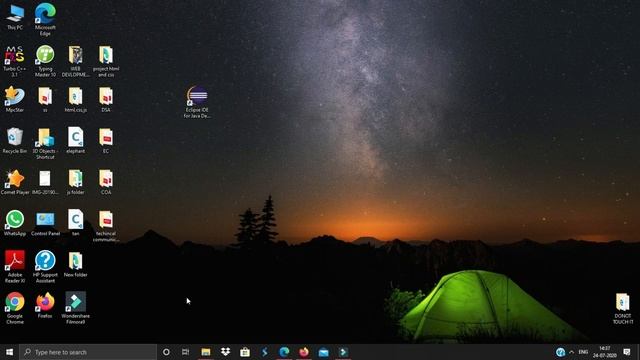The height and width of the screenshot is (360, 640).
Task: Select the IMG-20190... file
Action: (x=45, y=182)
